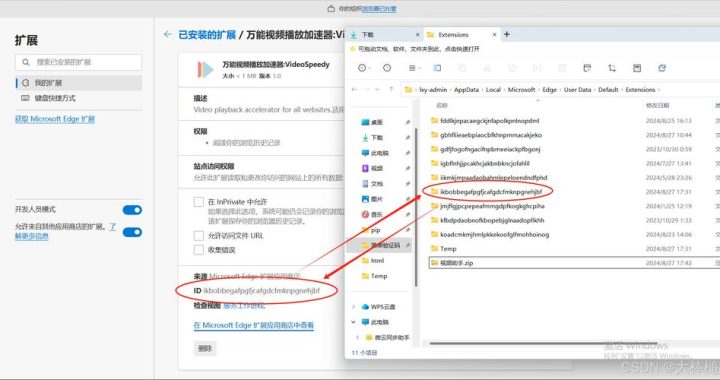Open the view options dropdown in Explorer toolbar
The height and width of the screenshot is (380, 720).
tap(415, 68)
